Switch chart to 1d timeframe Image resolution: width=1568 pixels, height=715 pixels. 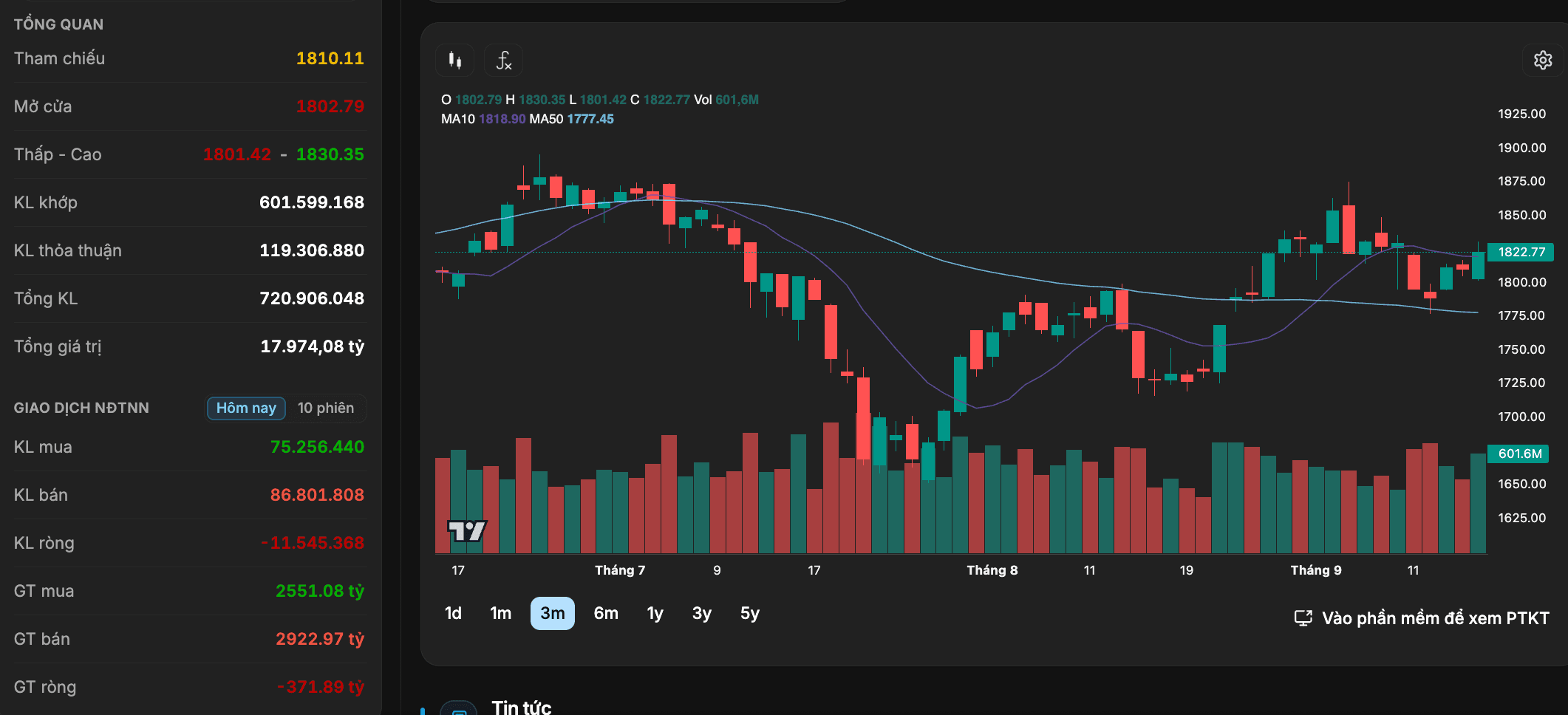click(x=453, y=613)
